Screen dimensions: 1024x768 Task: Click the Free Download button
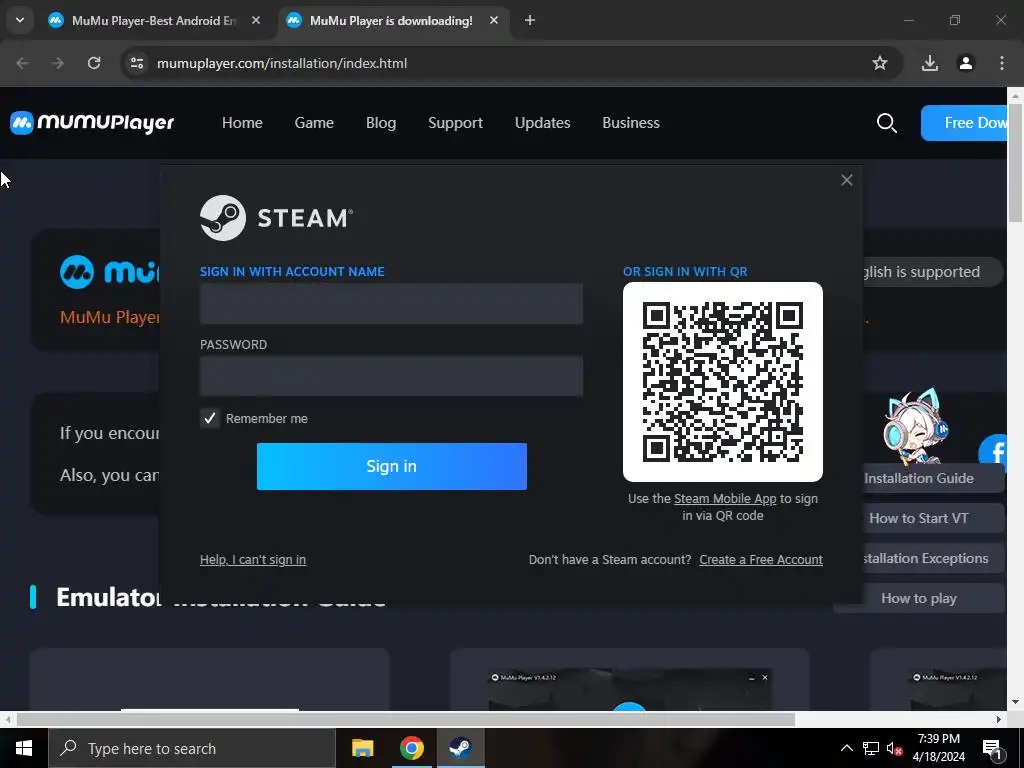pyautogui.click(x=964, y=123)
